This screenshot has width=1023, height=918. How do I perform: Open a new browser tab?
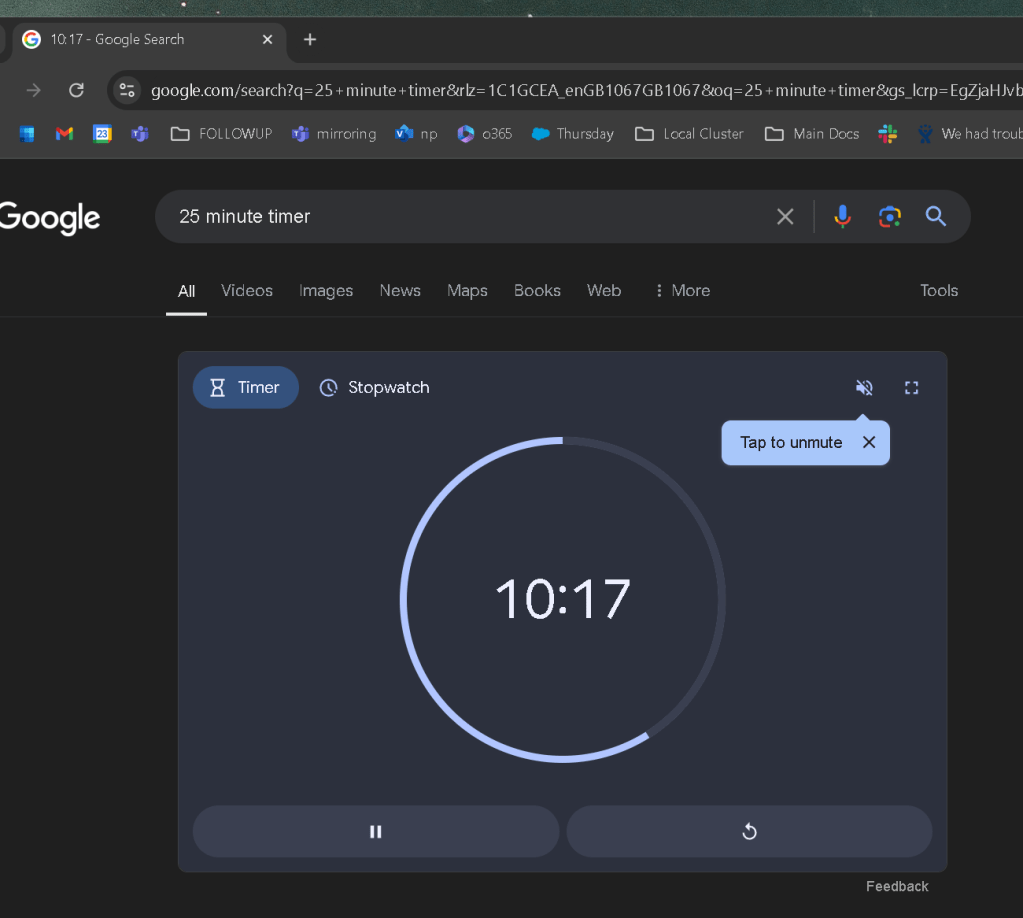310,40
